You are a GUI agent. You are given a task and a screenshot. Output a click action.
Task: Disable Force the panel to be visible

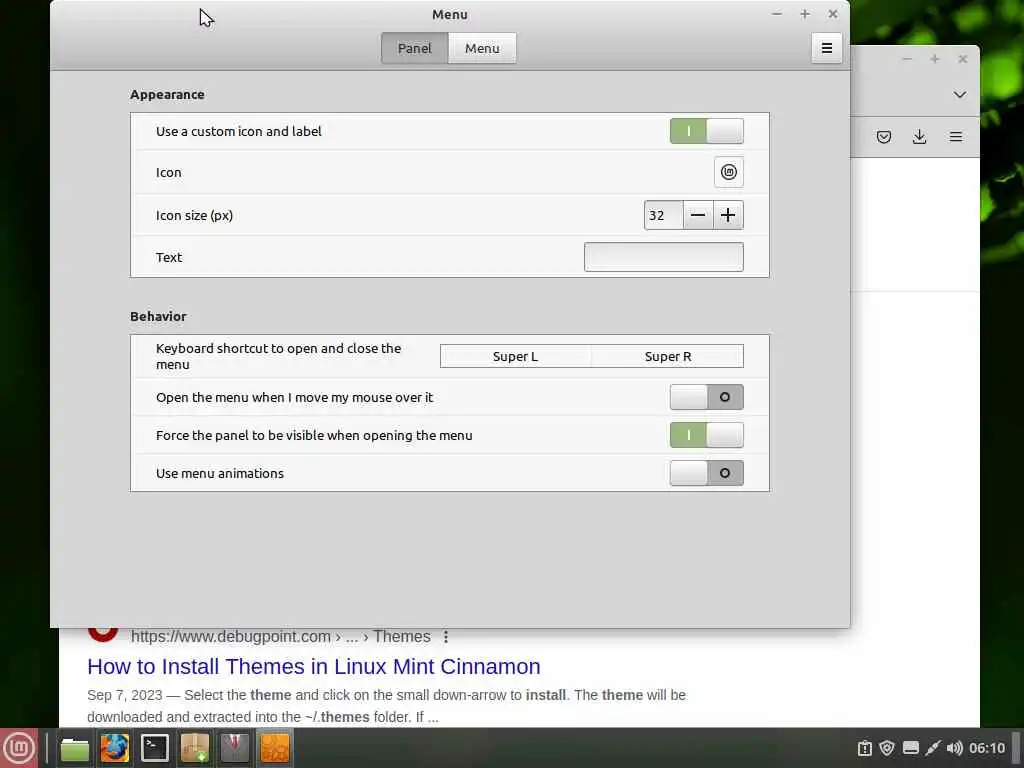[x=707, y=435]
